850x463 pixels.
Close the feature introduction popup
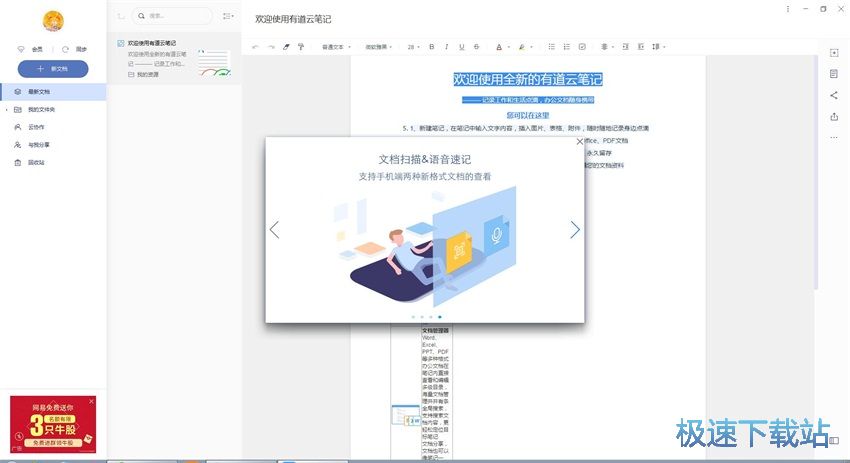[579, 142]
